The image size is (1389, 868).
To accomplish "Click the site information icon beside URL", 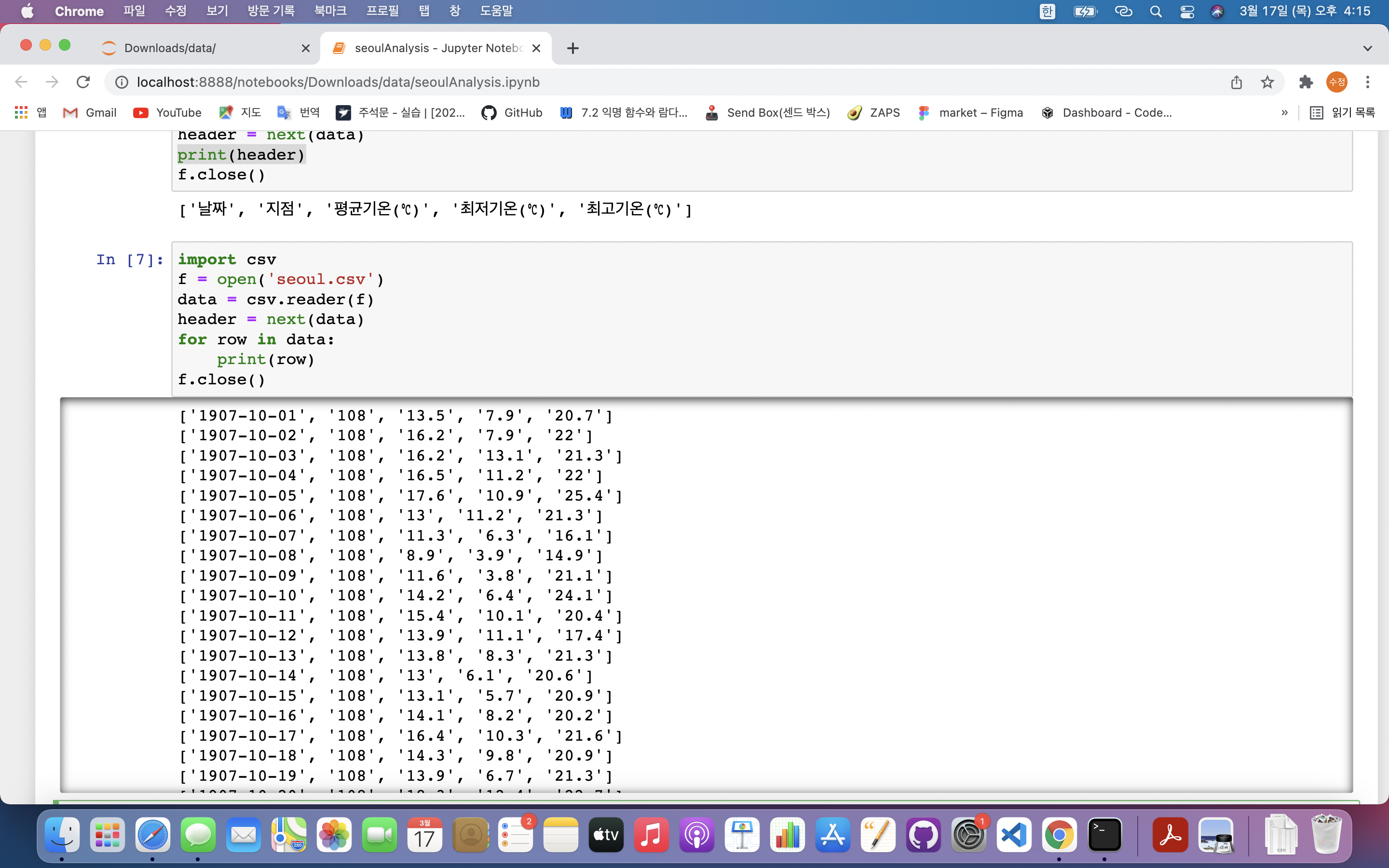I will click(x=122, y=82).
